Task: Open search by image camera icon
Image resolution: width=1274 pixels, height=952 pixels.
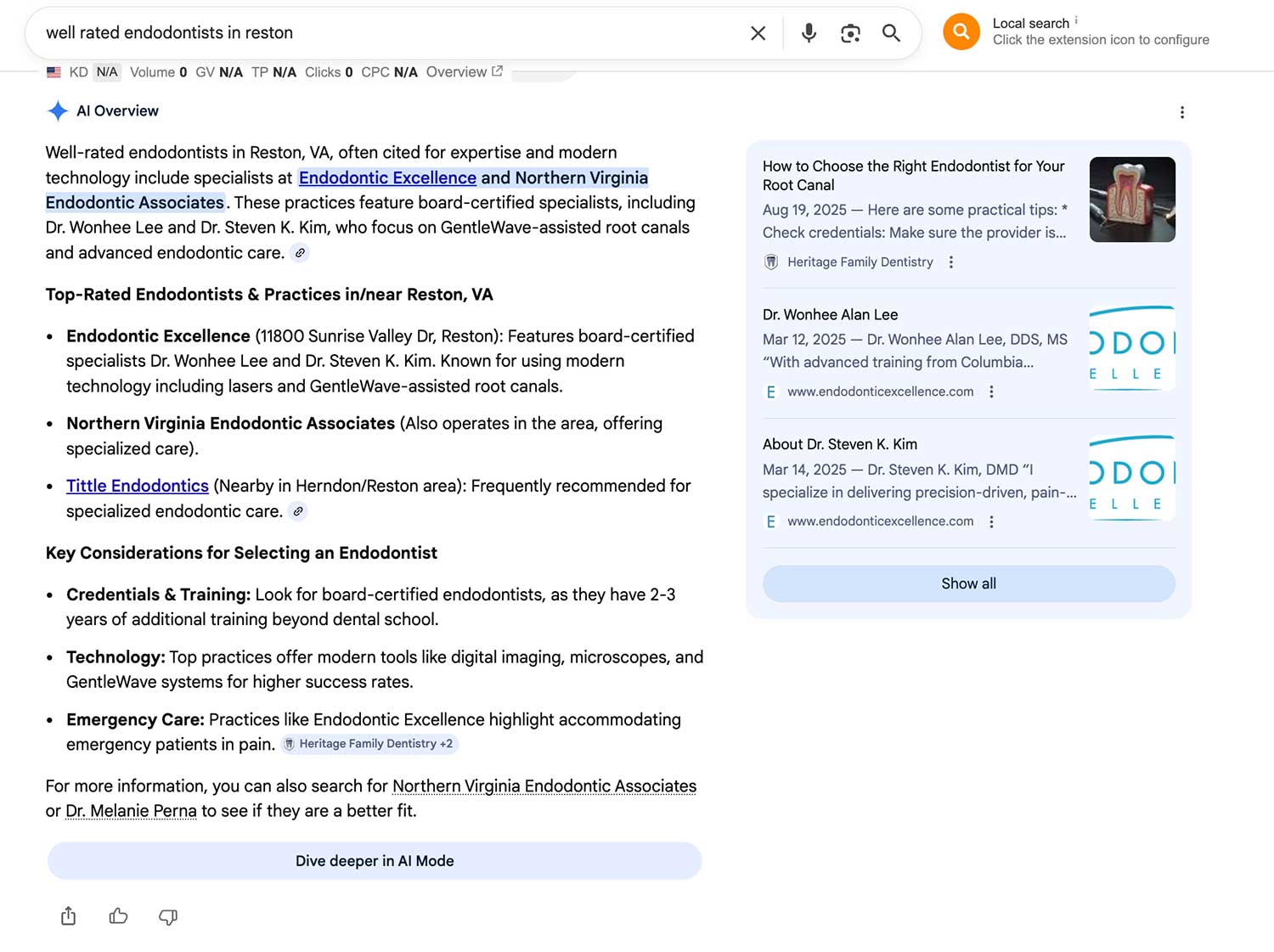Action: click(850, 33)
